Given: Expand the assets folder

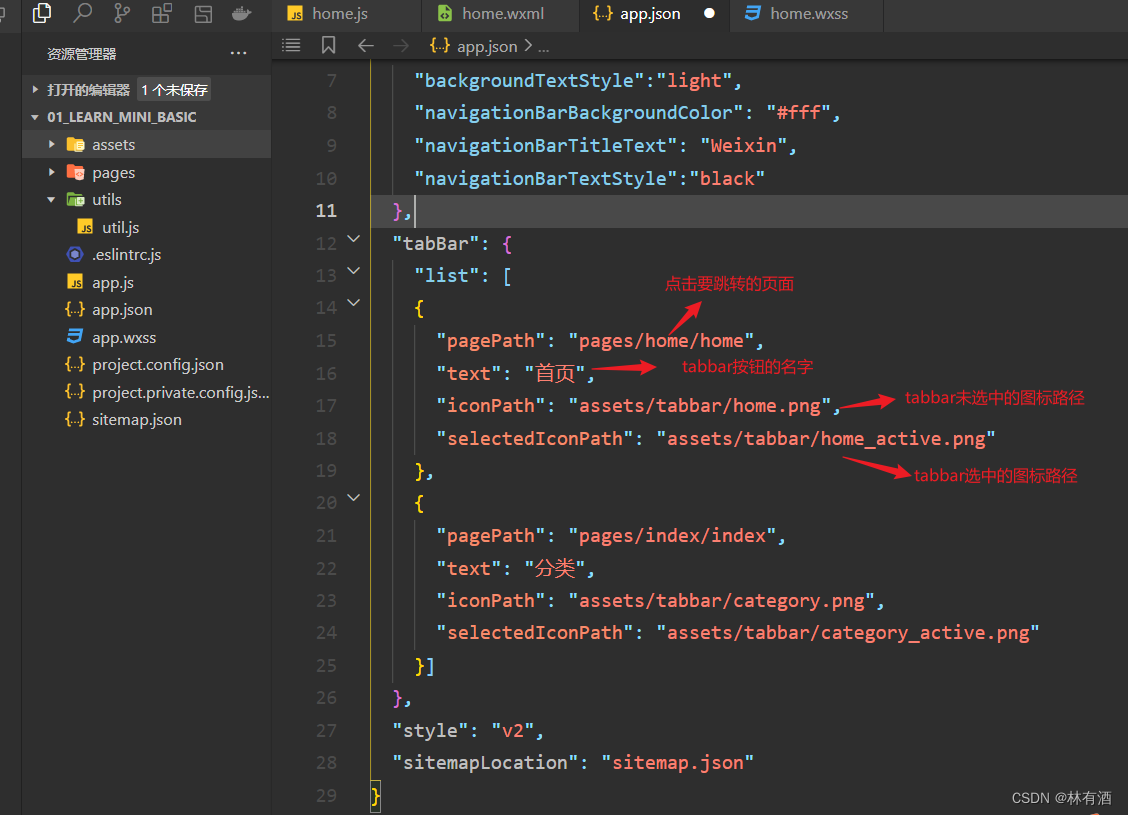Looking at the screenshot, I should (51, 144).
